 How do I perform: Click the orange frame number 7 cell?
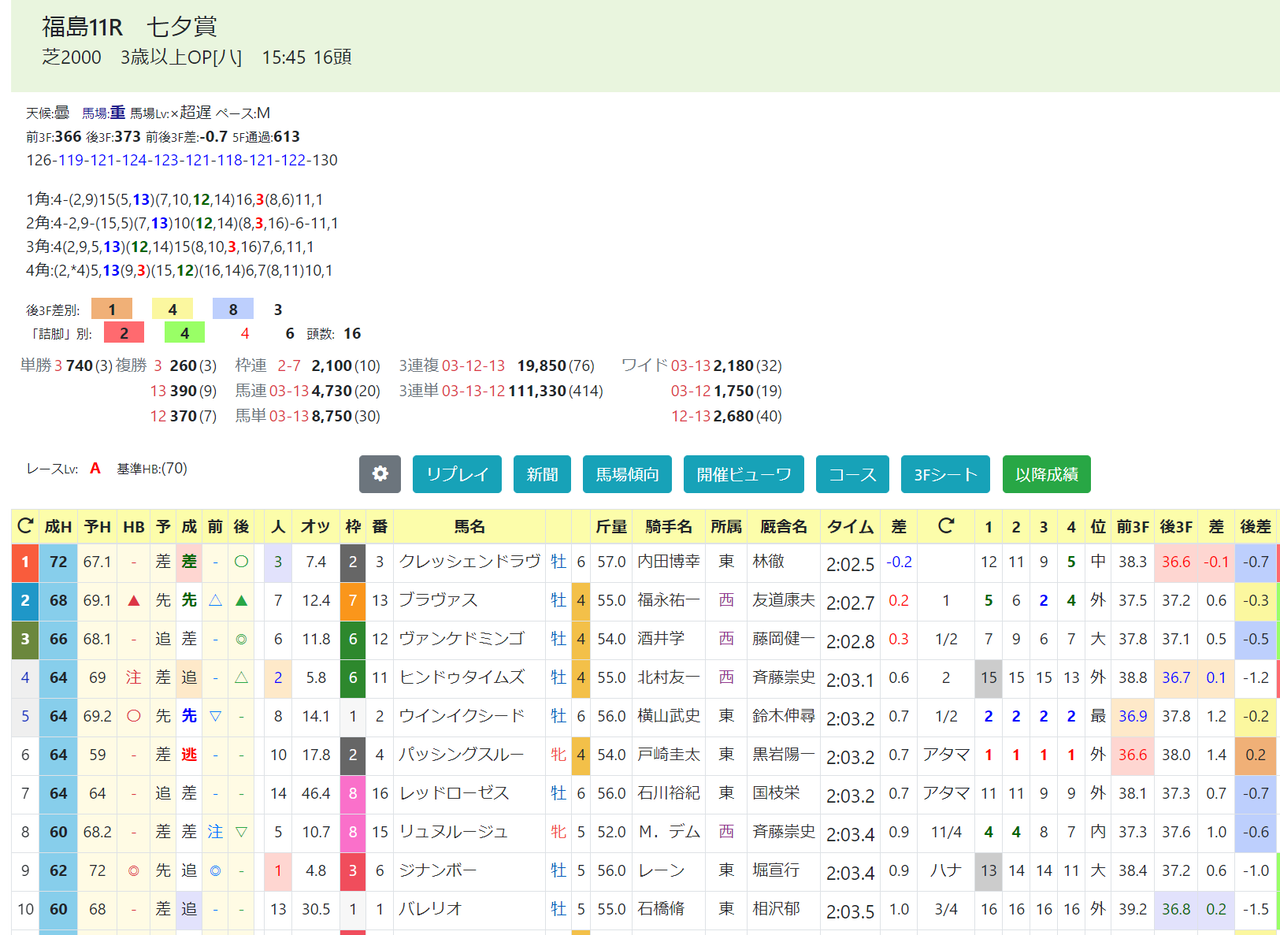pyautogui.click(x=353, y=600)
